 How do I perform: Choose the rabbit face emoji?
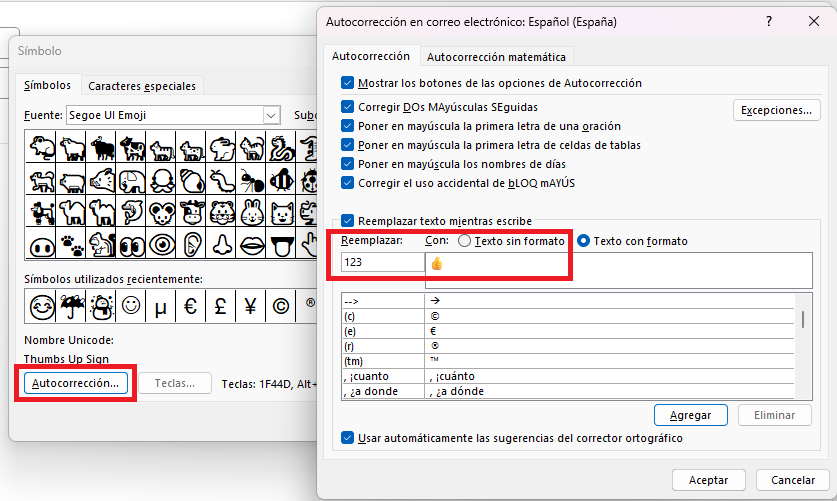coord(251,212)
